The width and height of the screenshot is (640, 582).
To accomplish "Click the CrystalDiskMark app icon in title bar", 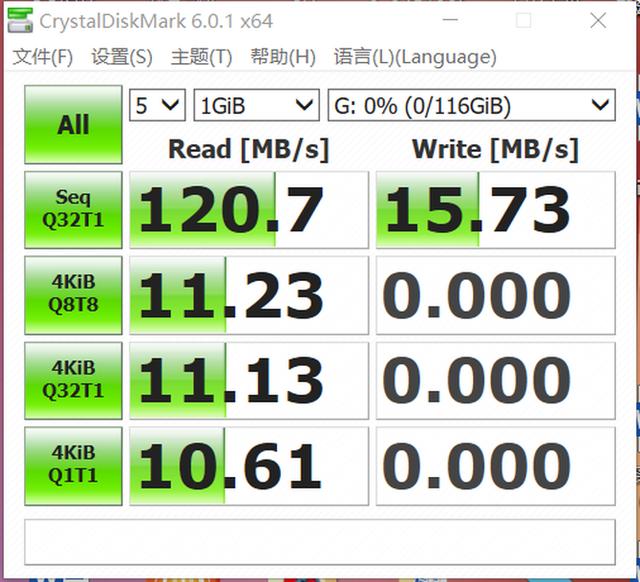I will [x=19, y=20].
